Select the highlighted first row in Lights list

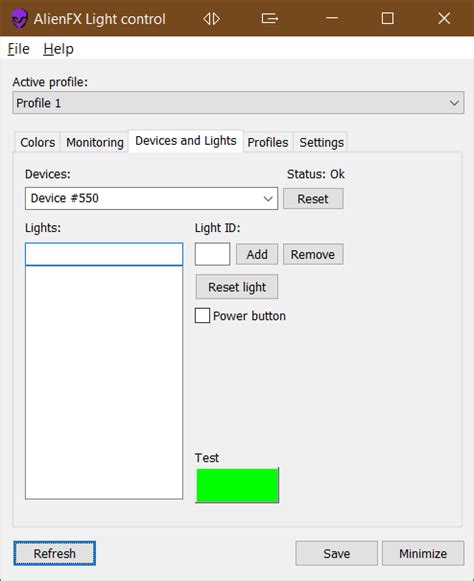[x=104, y=254]
